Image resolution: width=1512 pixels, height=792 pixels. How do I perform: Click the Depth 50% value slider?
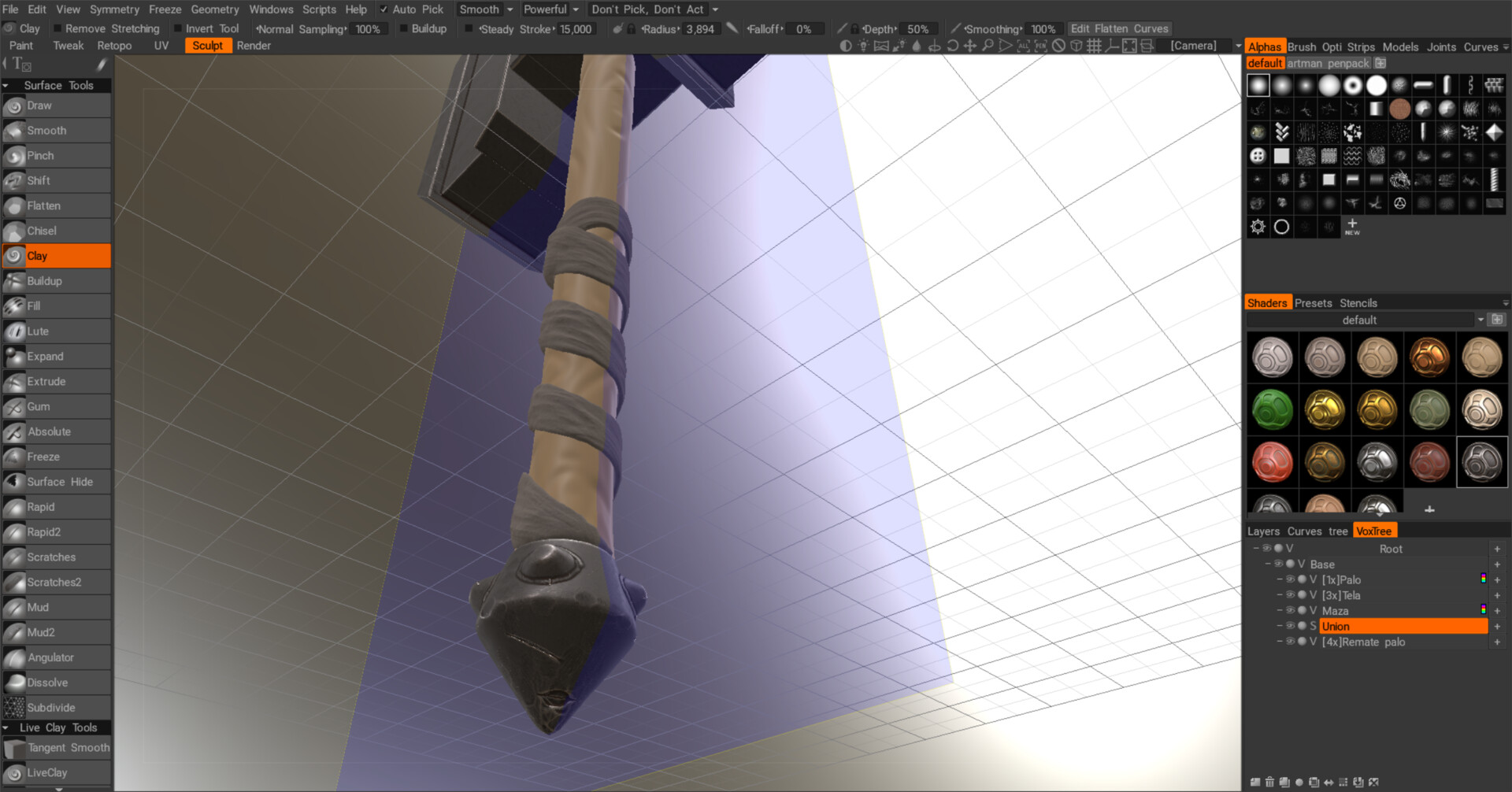coord(917,29)
